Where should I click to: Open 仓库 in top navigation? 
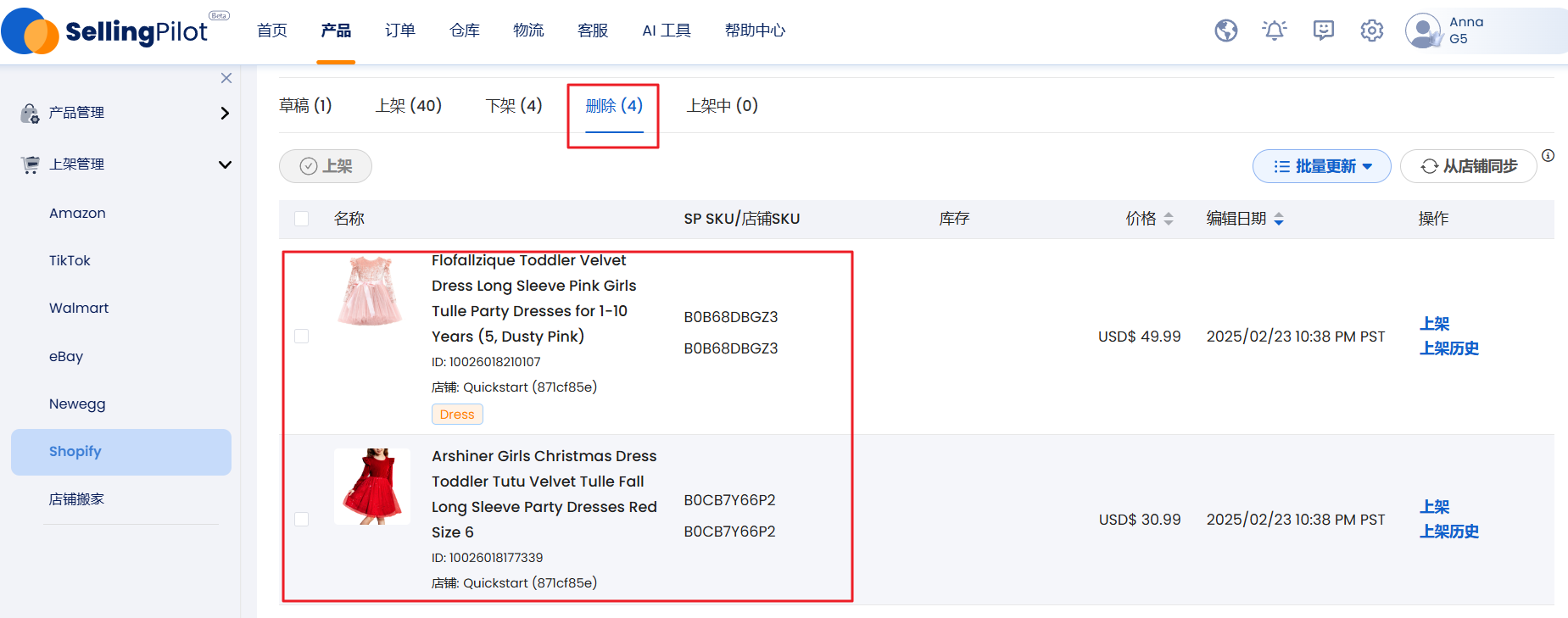point(465,31)
